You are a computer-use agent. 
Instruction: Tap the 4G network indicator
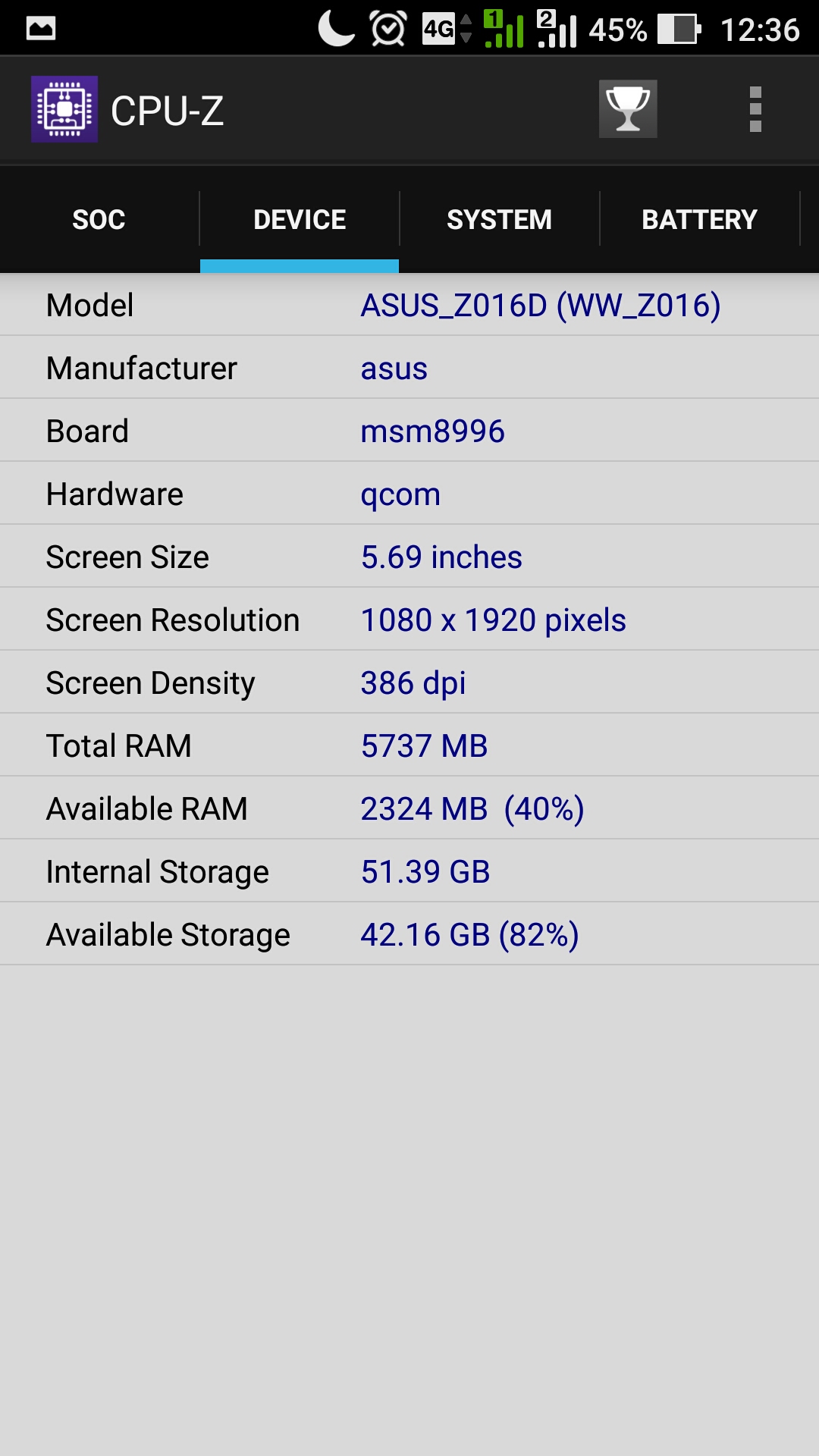point(447,30)
